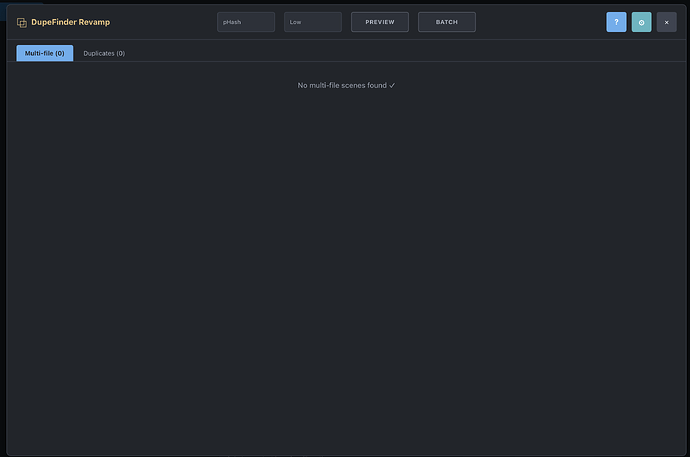Close the DupeFinder Revamp dialog

(x=667, y=22)
